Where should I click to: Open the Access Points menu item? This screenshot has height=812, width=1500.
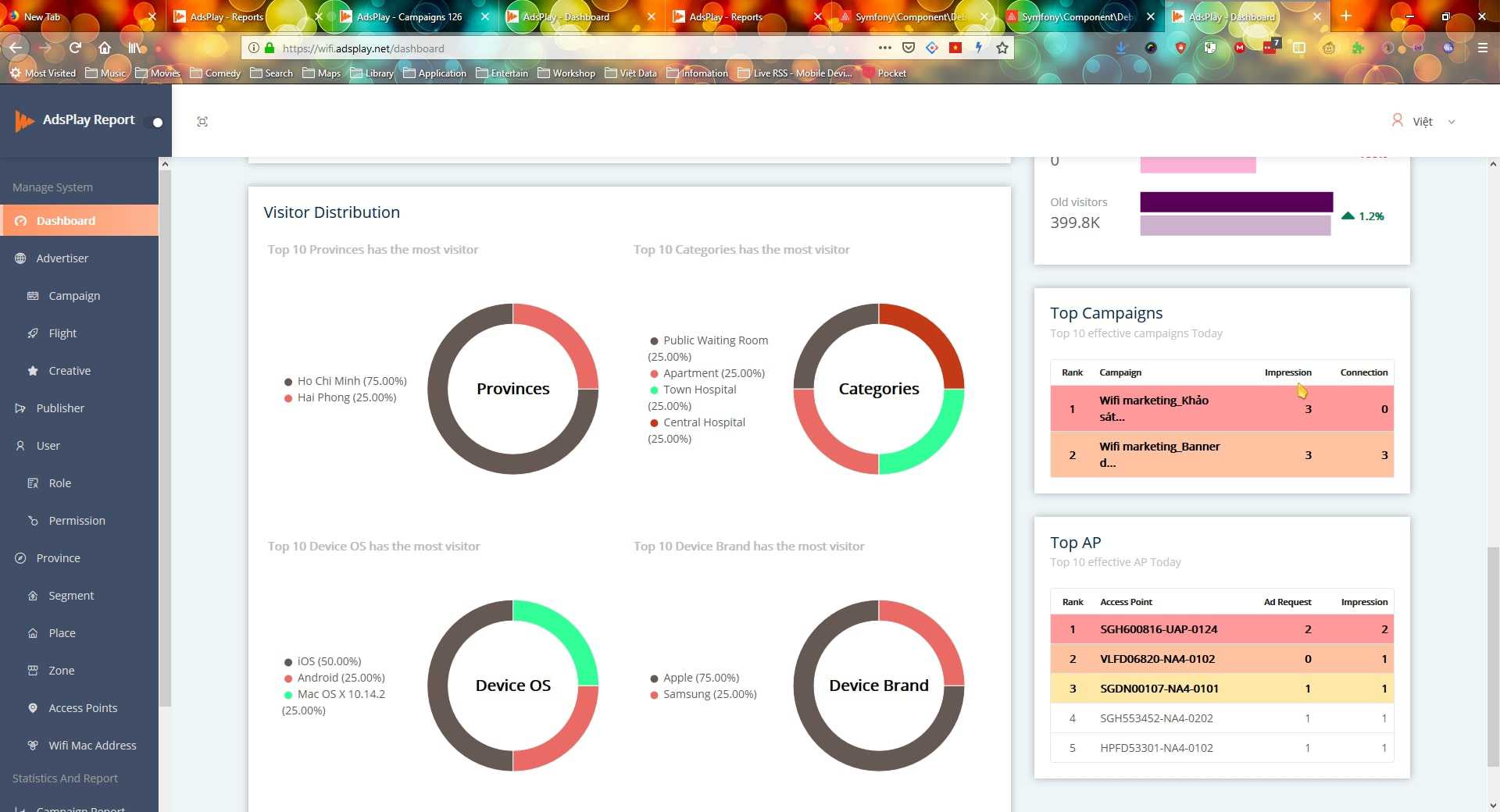click(x=83, y=708)
